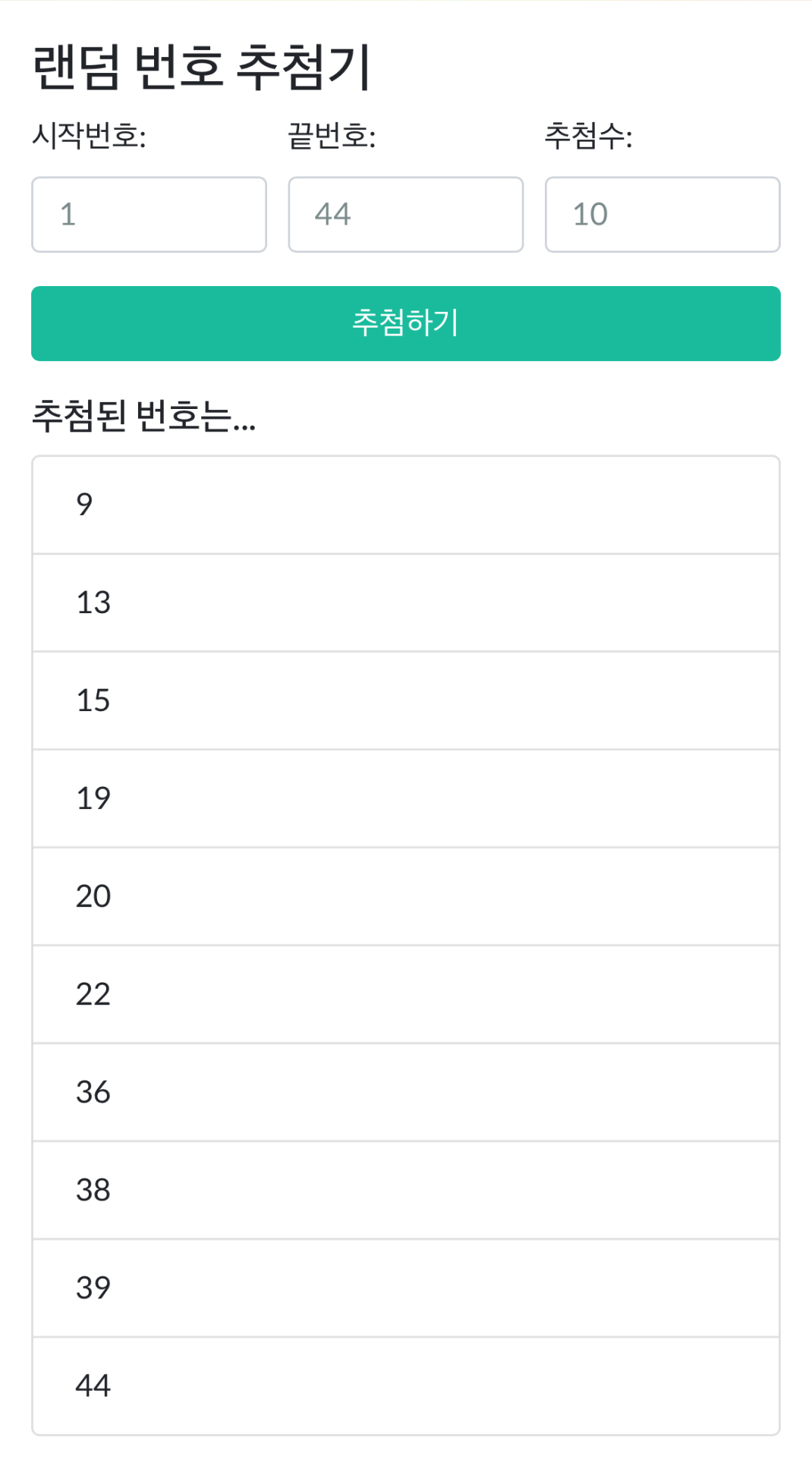Click the 추첨하기 draw button
Viewport: 812px width, 1457px height.
[x=405, y=323]
